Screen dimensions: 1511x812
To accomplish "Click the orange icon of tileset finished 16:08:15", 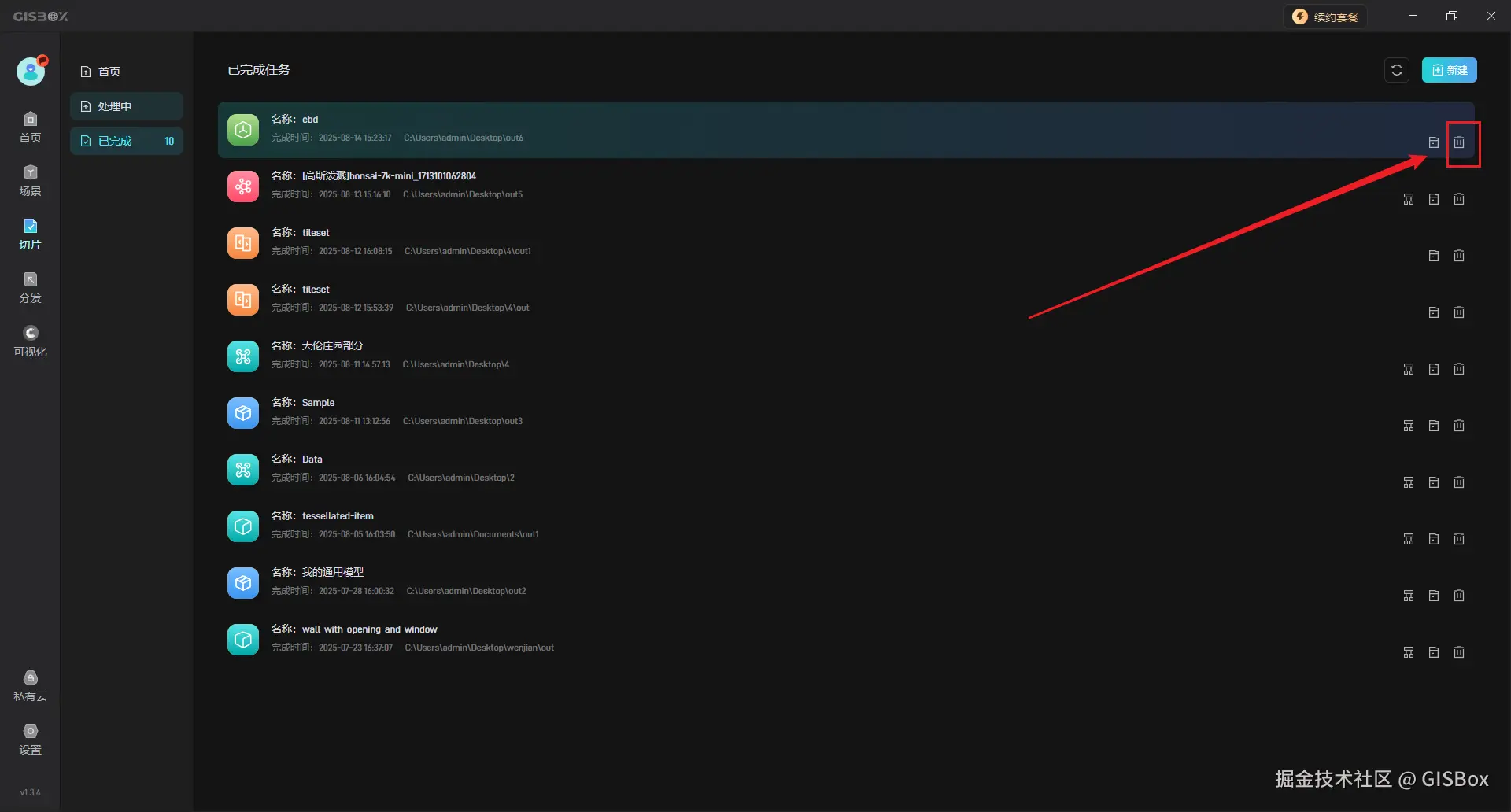I will pyautogui.click(x=243, y=243).
